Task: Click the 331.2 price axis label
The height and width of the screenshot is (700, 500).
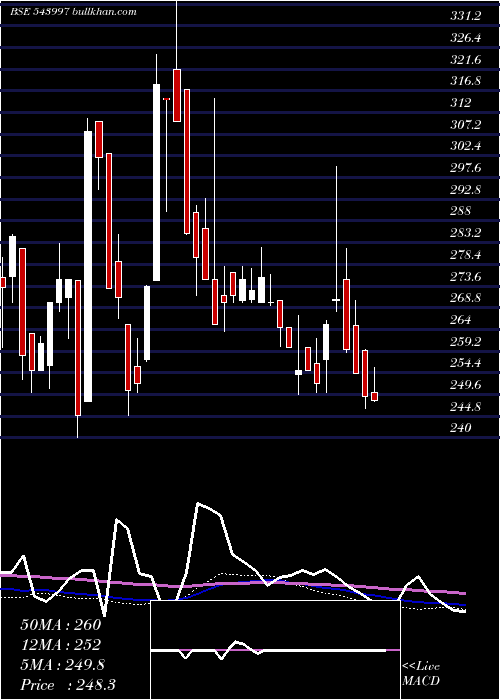Action: click(466, 16)
